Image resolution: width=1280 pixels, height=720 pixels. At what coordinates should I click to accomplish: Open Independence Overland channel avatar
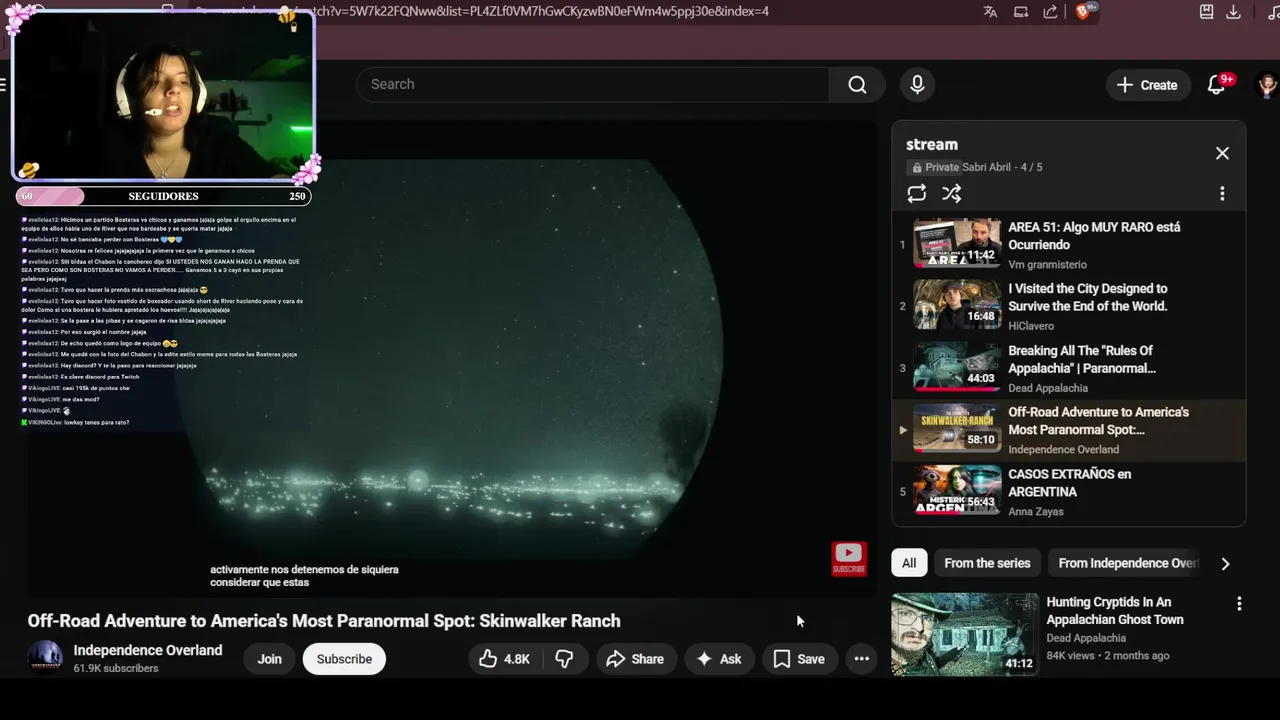[45, 658]
